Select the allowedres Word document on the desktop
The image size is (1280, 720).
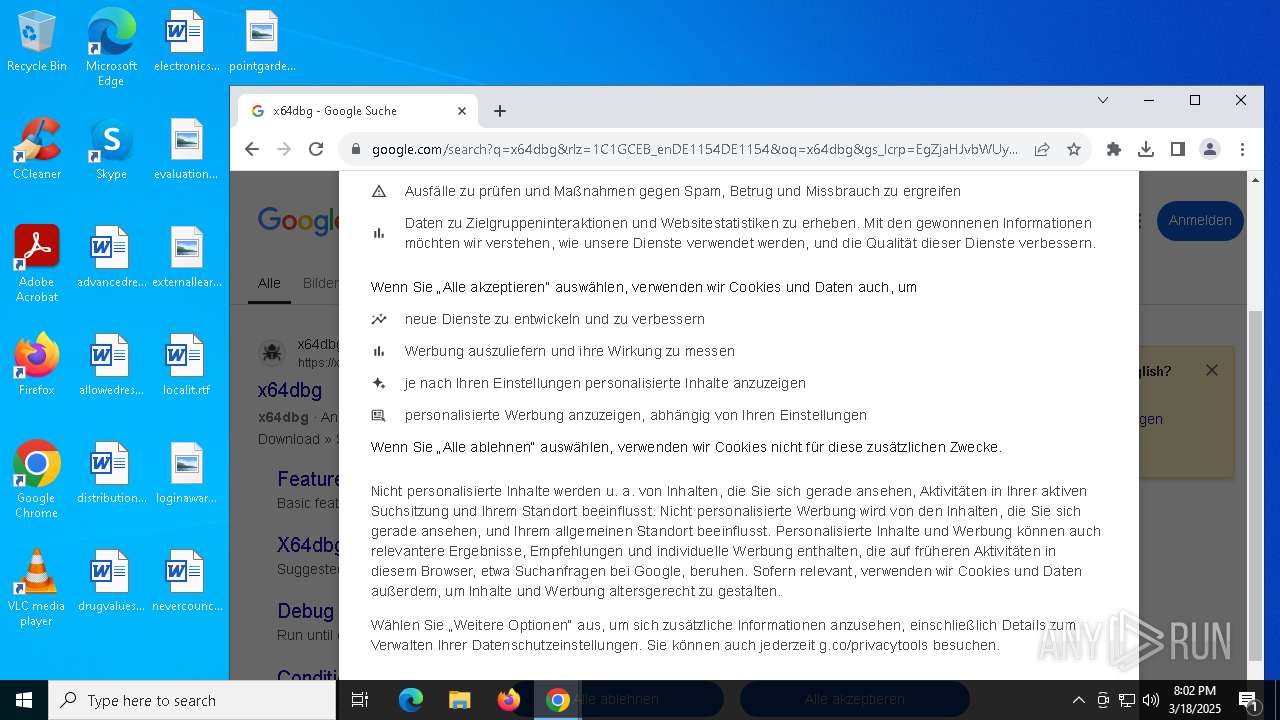click(111, 365)
